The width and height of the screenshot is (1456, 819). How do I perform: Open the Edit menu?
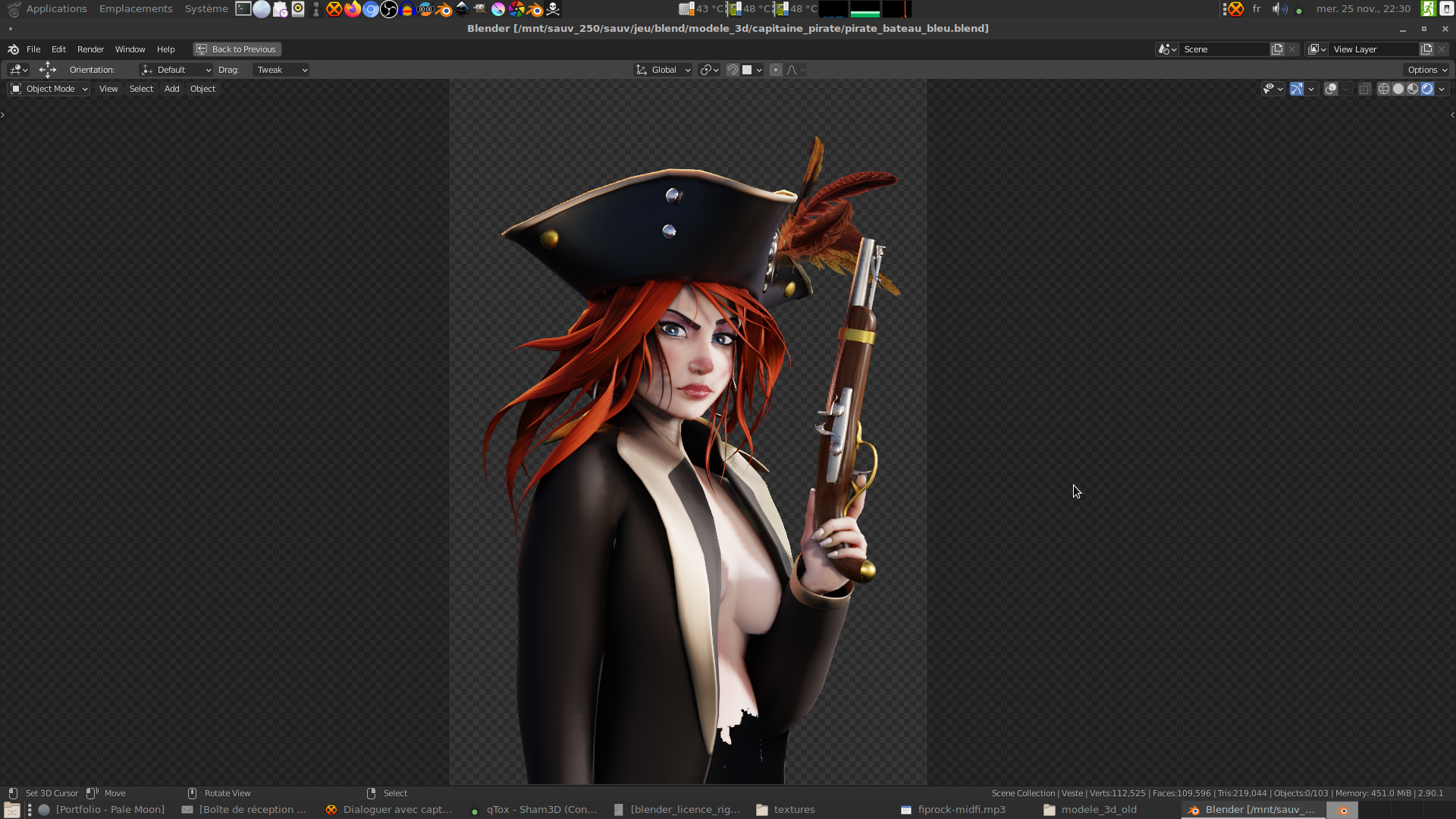click(58, 49)
